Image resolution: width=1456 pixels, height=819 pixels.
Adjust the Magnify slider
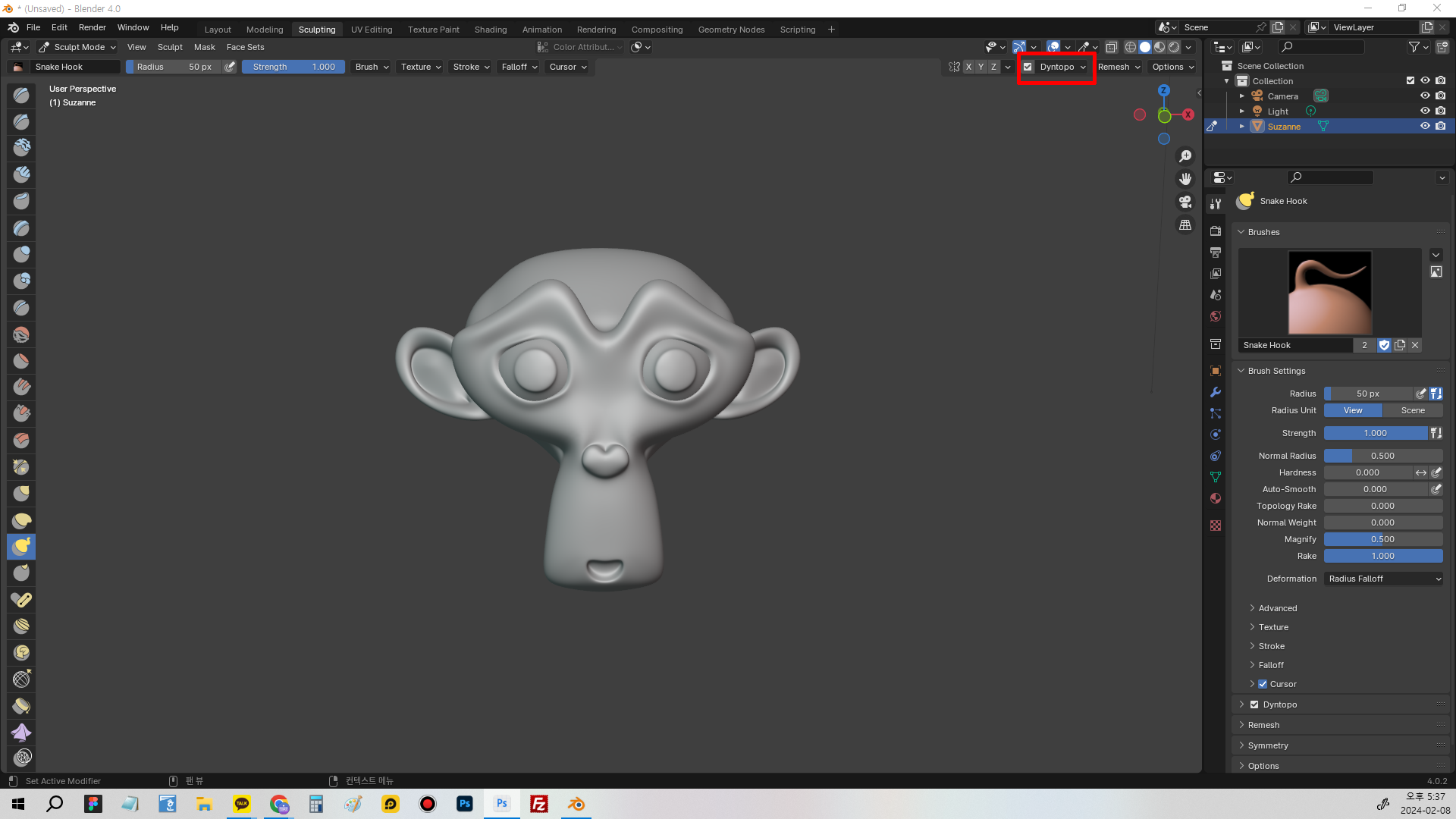pos(1383,539)
